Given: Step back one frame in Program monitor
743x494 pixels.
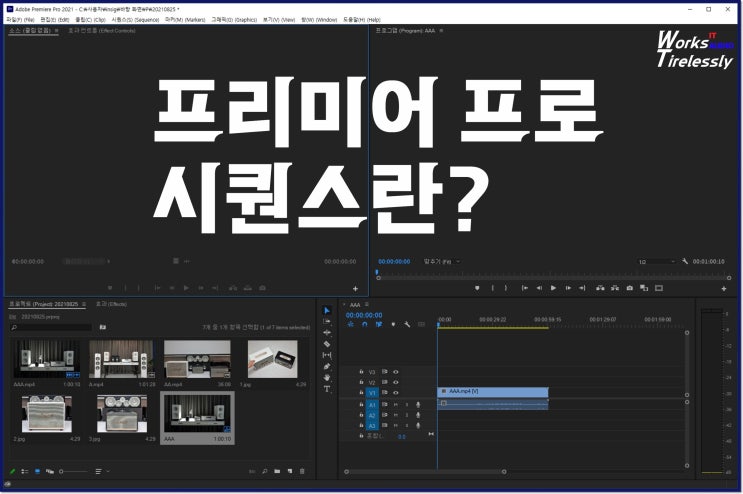Looking at the screenshot, I should click(x=539, y=288).
